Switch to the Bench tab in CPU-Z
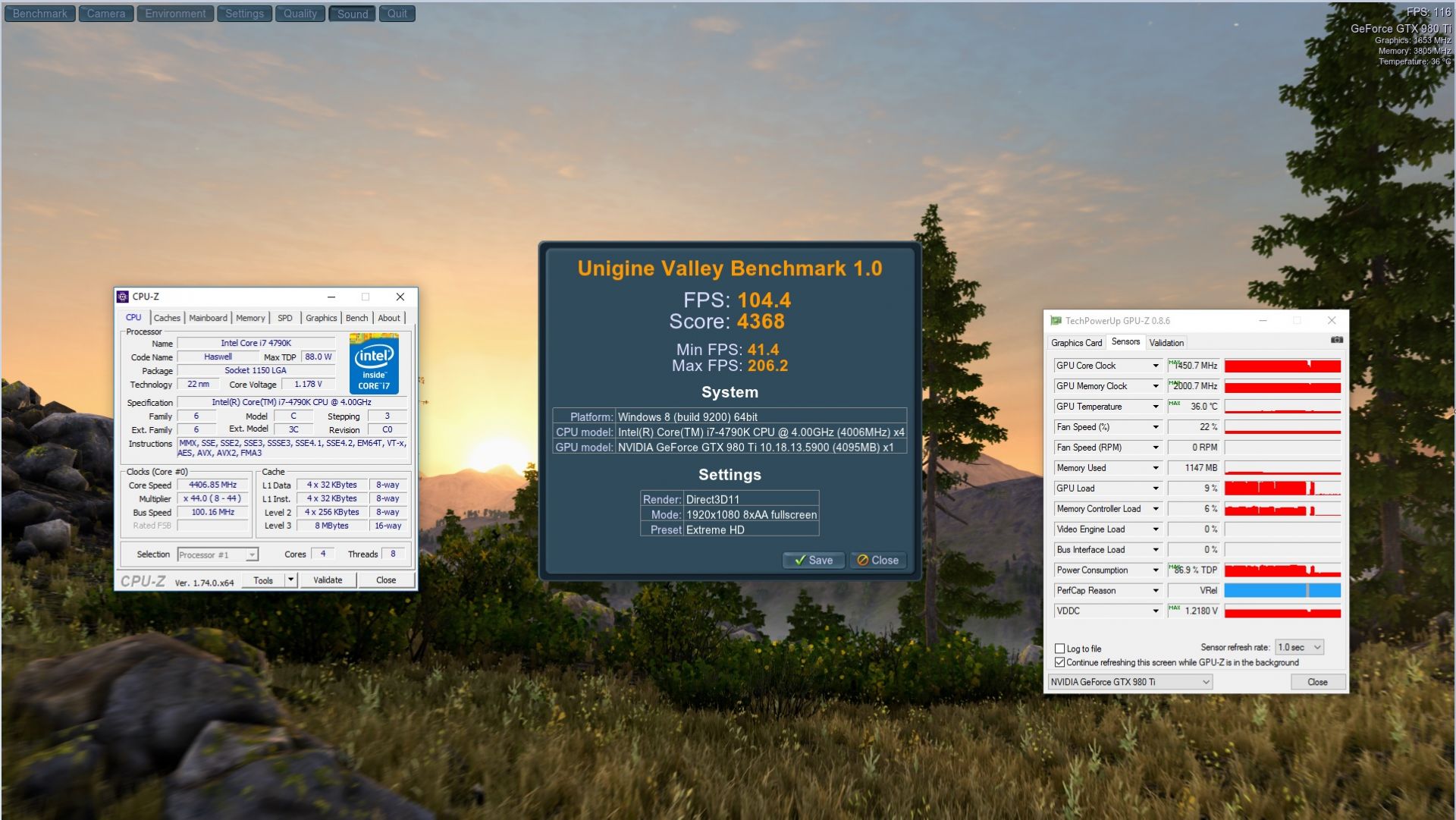The image size is (1456, 820). (x=356, y=318)
